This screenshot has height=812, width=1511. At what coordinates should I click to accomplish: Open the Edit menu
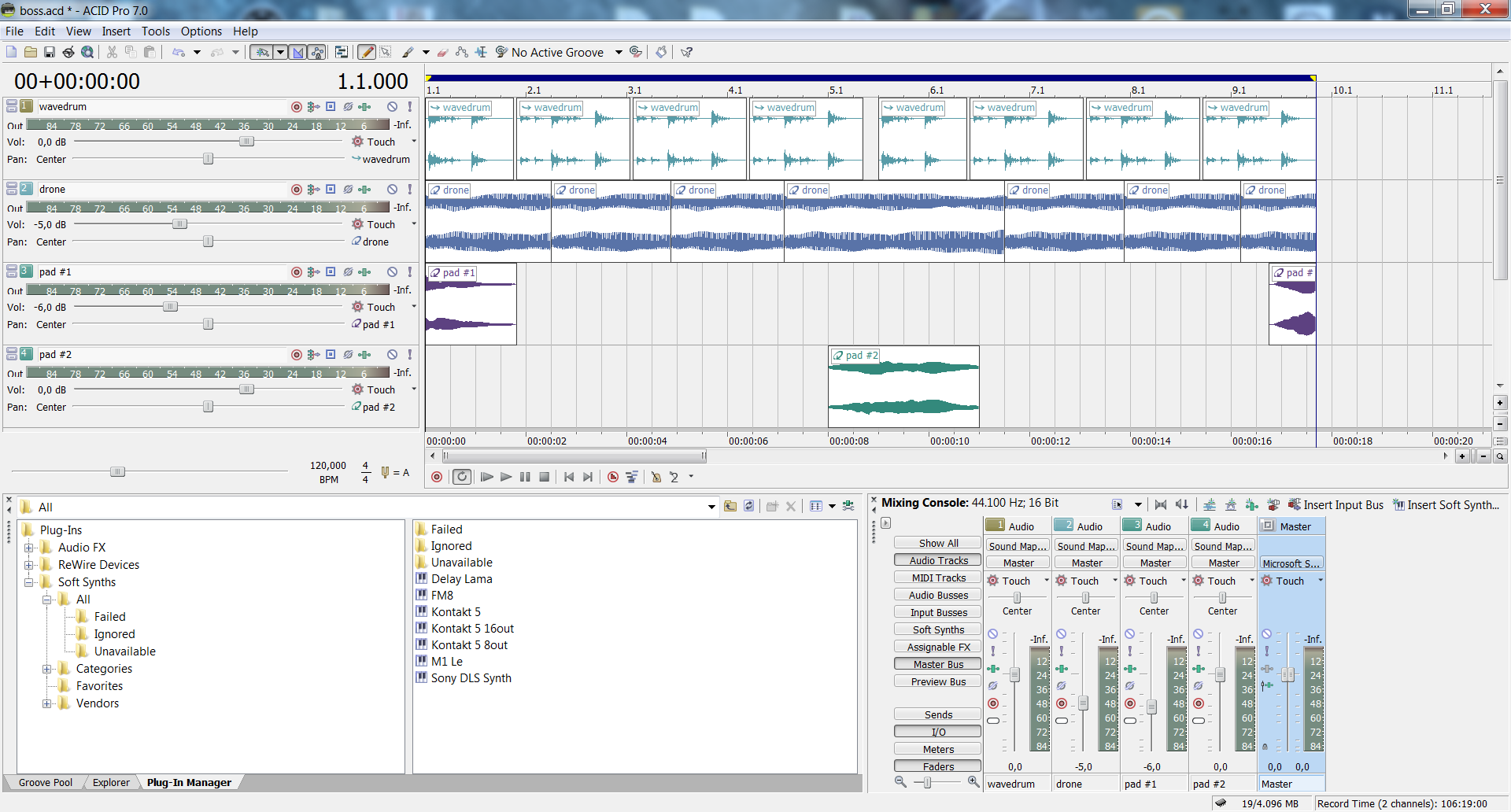coord(45,31)
